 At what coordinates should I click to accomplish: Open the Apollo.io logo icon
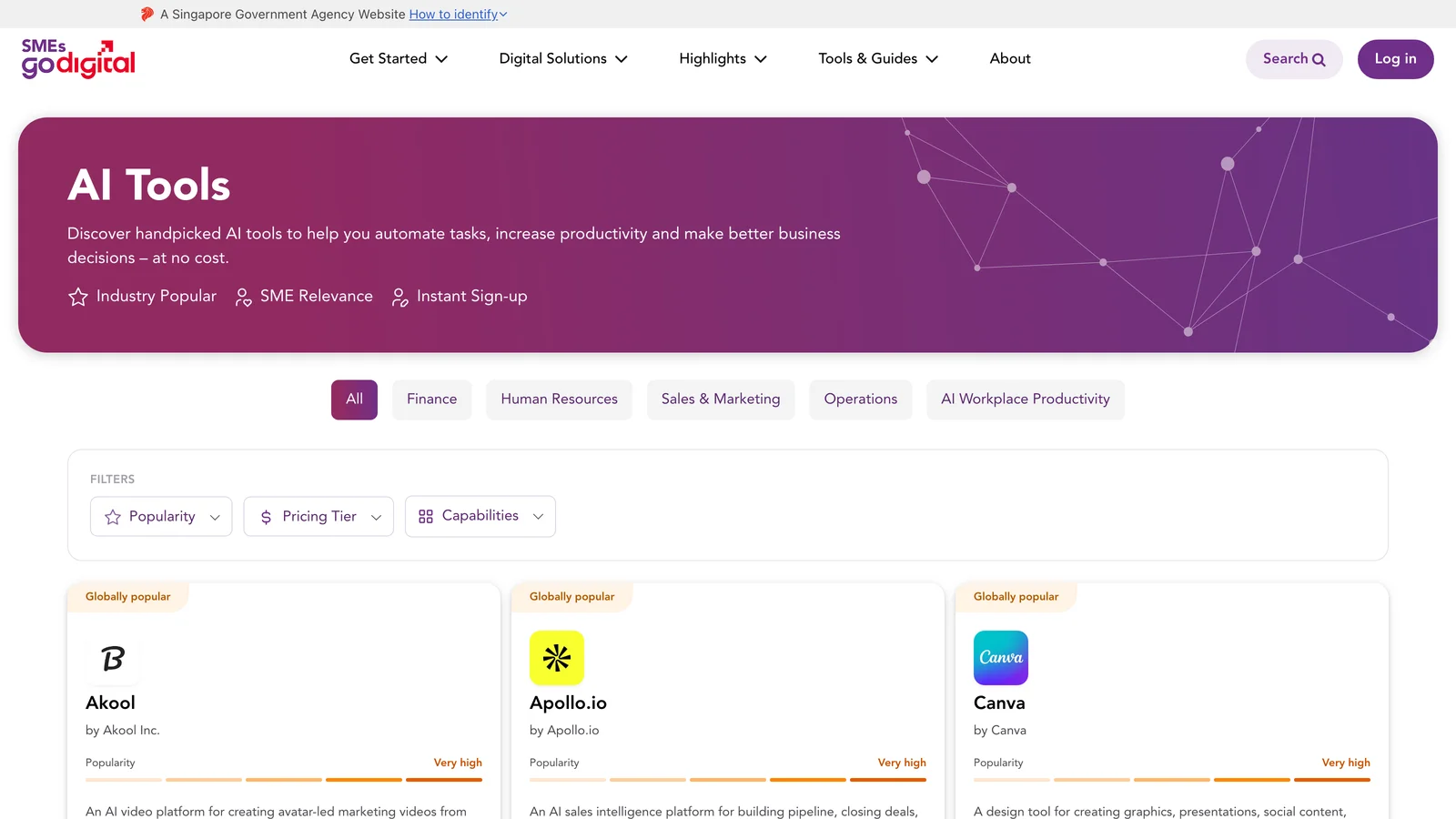557,658
